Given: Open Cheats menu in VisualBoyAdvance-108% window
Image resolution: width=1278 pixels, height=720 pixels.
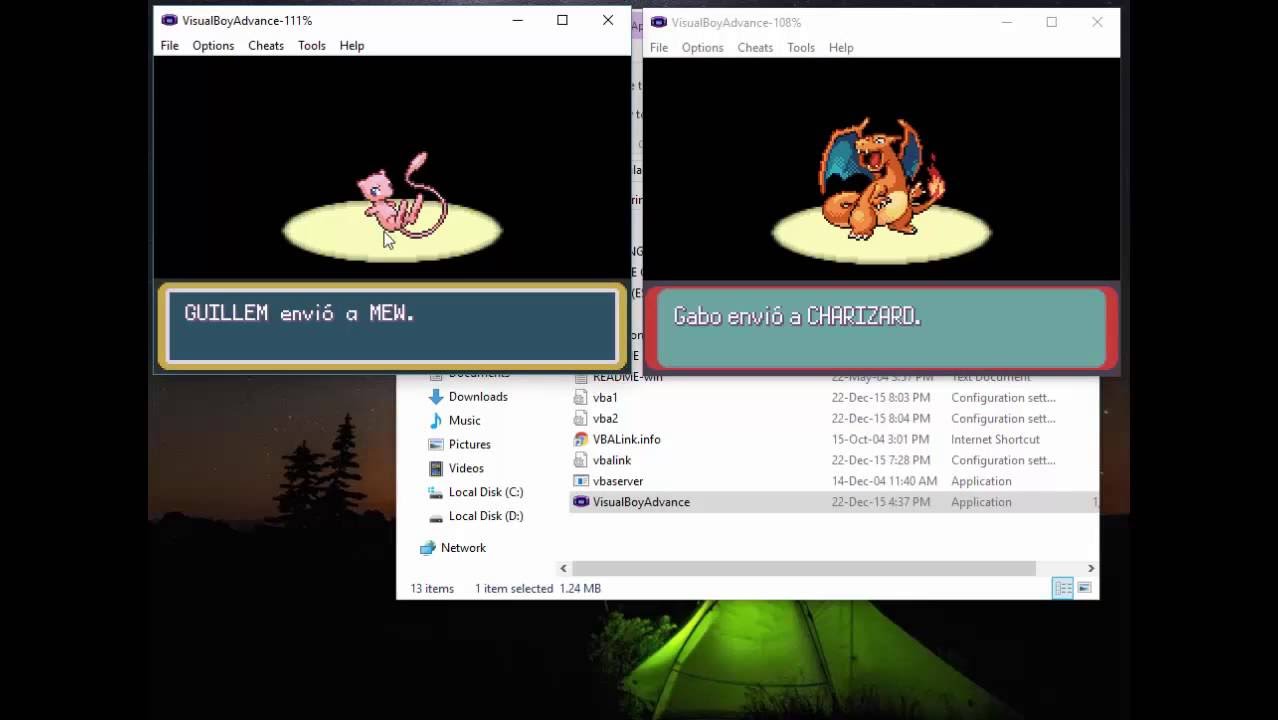Looking at the screenshot, I should click(x=755, y=47).
